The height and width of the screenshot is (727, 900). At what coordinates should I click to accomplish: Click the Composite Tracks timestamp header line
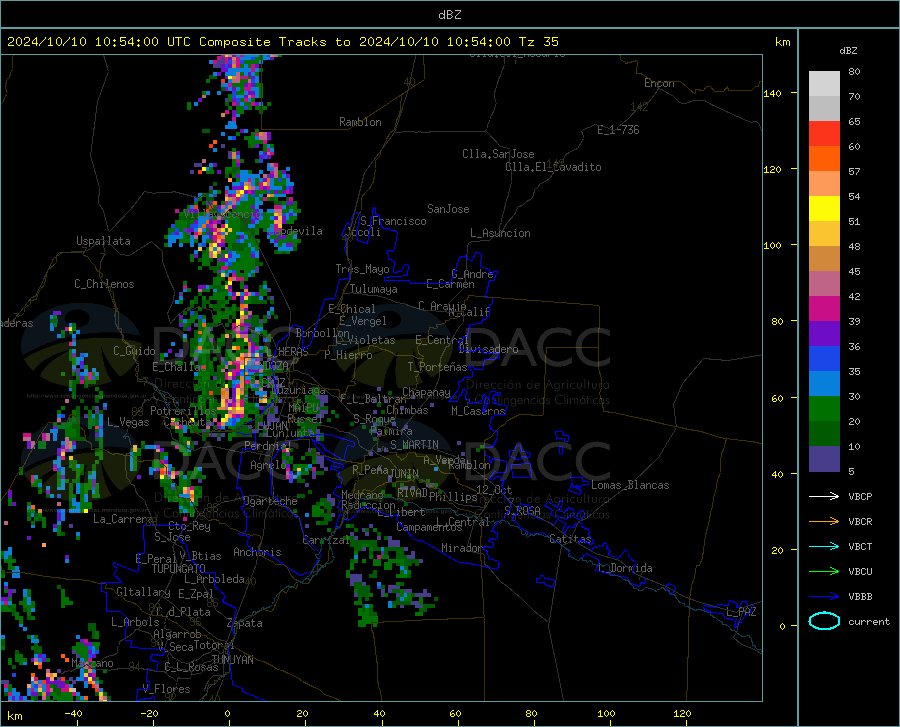click(x=282, y=42)
